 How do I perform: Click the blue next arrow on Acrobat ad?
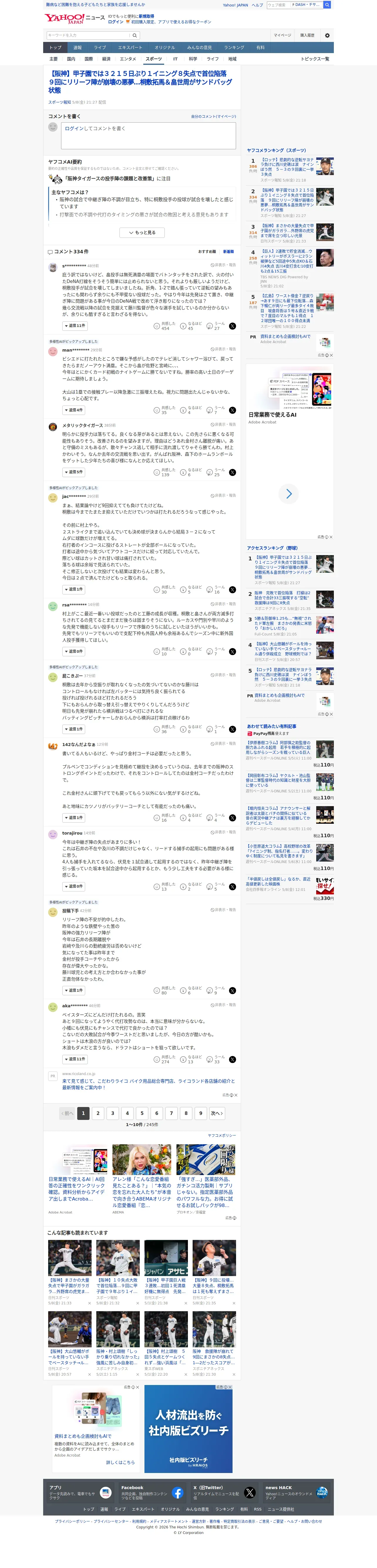[x=289, y=494]
